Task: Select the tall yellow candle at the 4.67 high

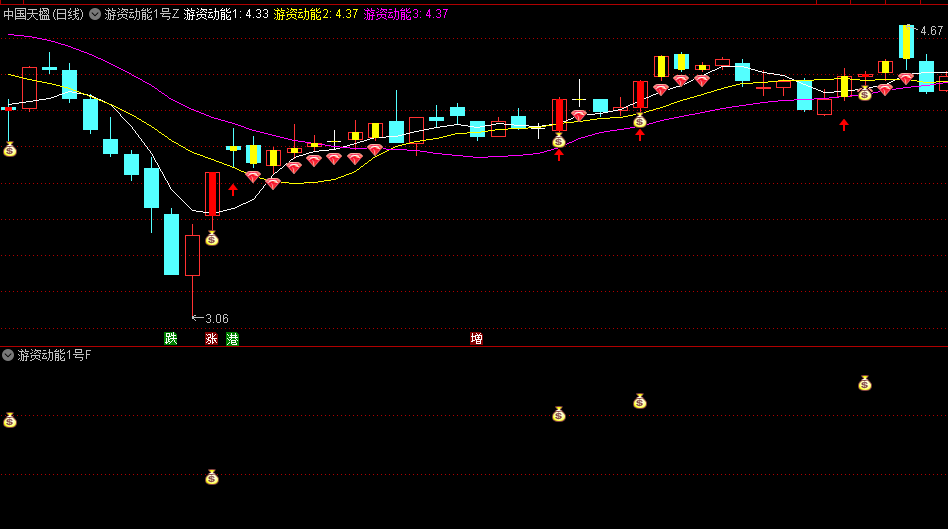Action: tap(906, 42)
